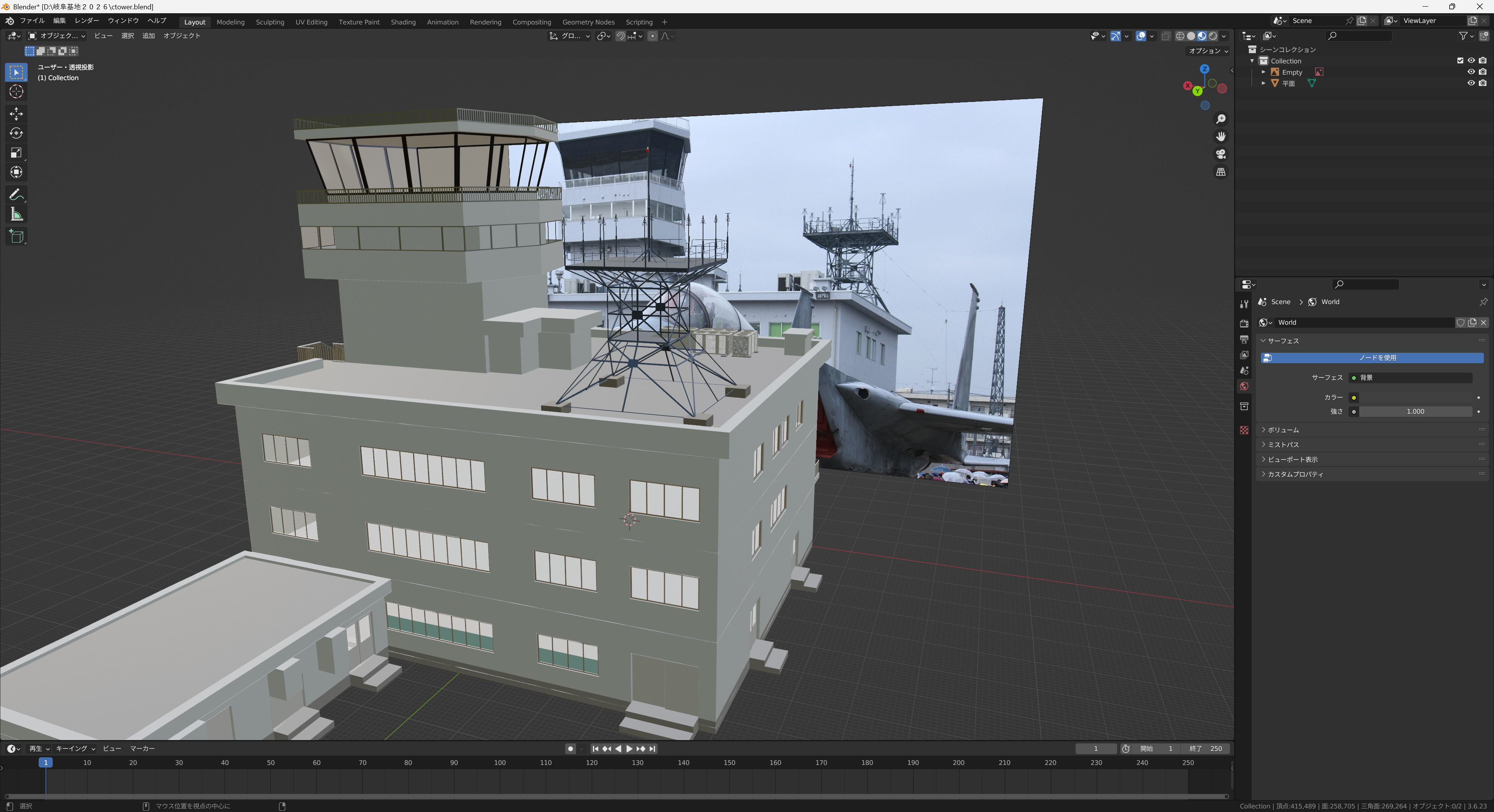This screenshot has height=812, width=1494.
Task: Choose the Annotate pencil tool
Action: click(16, 195)
